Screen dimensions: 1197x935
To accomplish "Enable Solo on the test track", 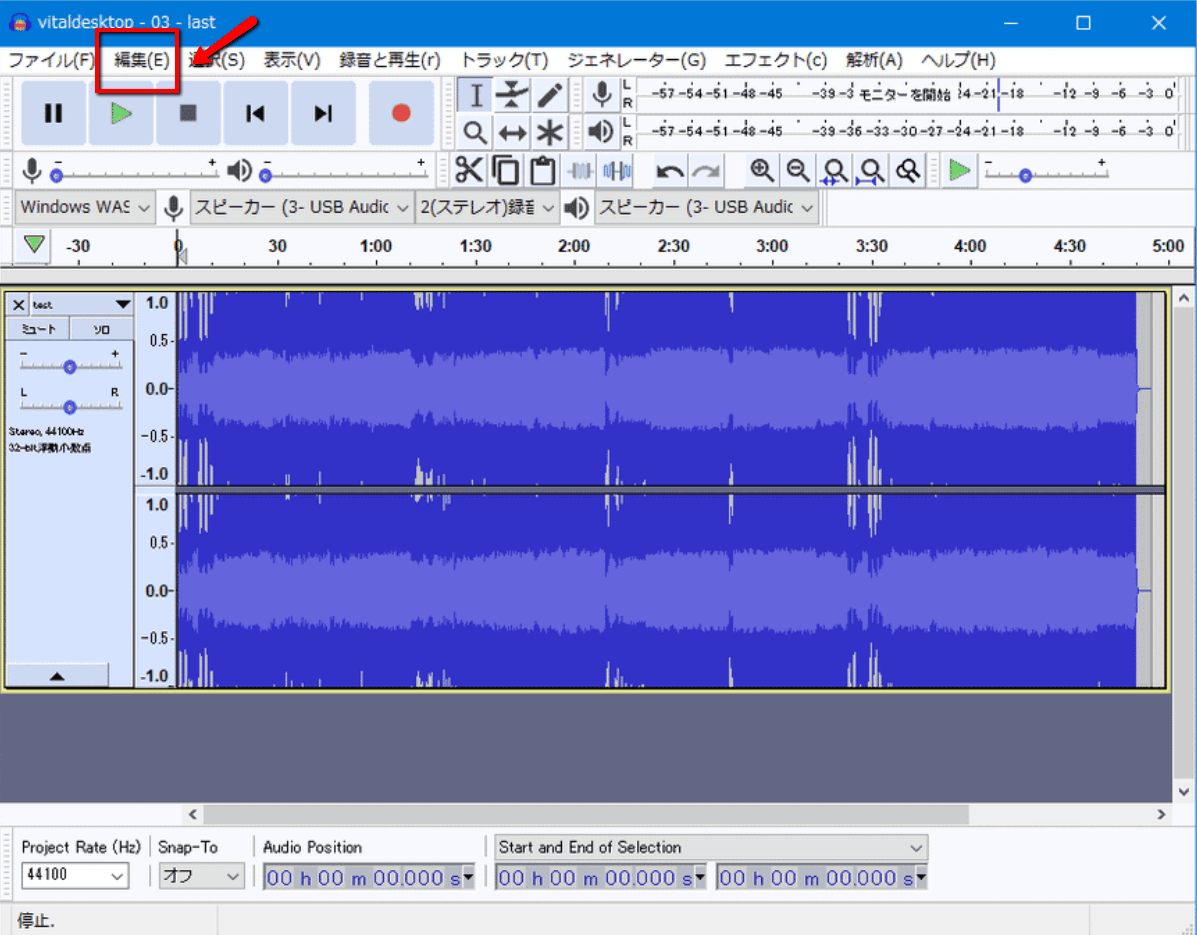I will (x=101, y=327).
